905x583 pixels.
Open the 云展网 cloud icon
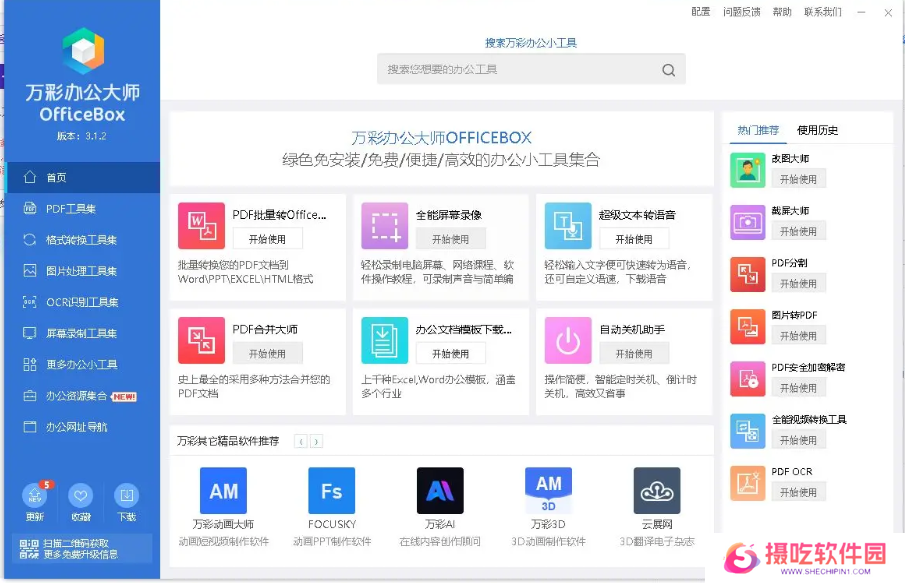coord(657,491)
